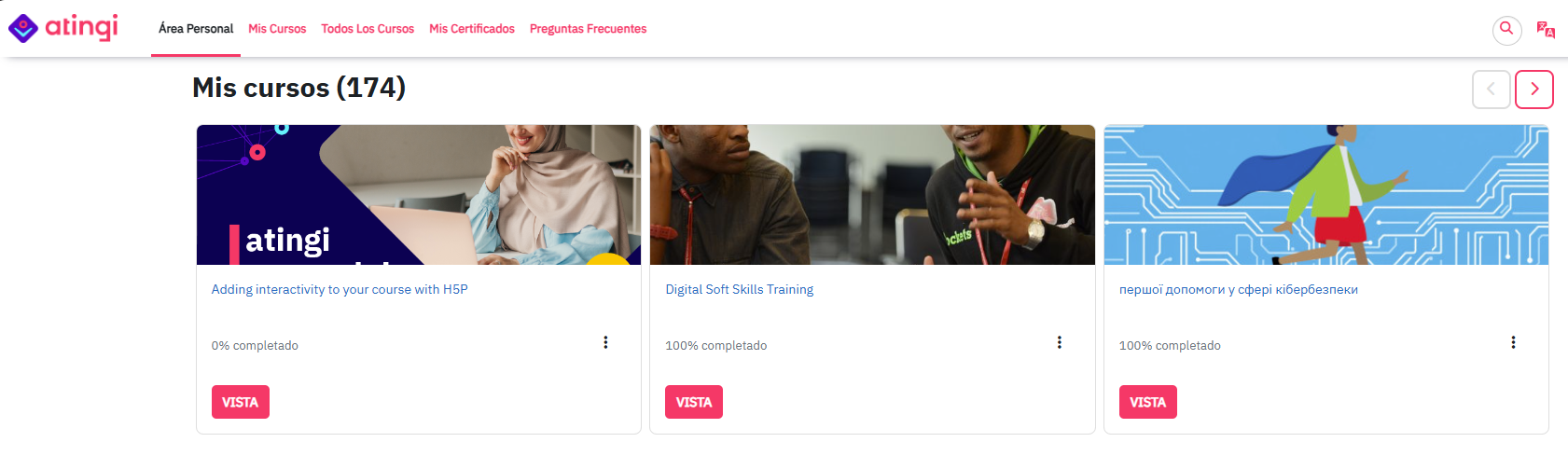Viewport: 1568px width, 456px height.
Task: Open the search magnifier icon
Action: point(1506,30)
